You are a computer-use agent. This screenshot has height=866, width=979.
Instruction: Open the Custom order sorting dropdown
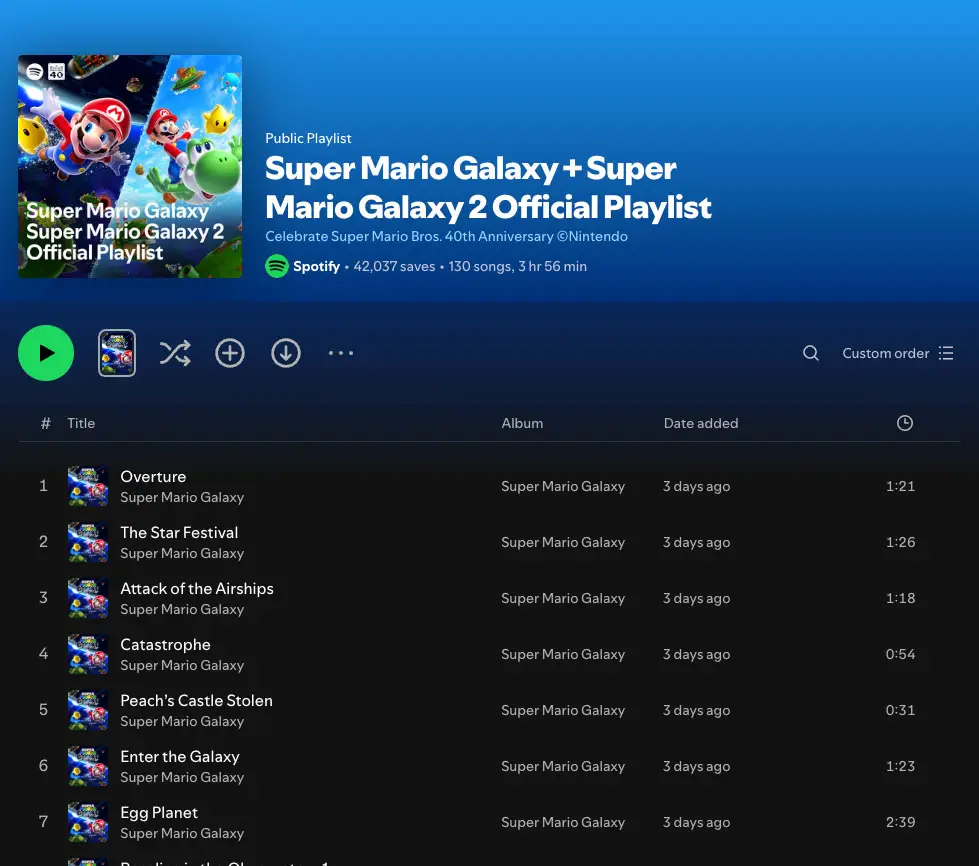[x=886, y=353]
